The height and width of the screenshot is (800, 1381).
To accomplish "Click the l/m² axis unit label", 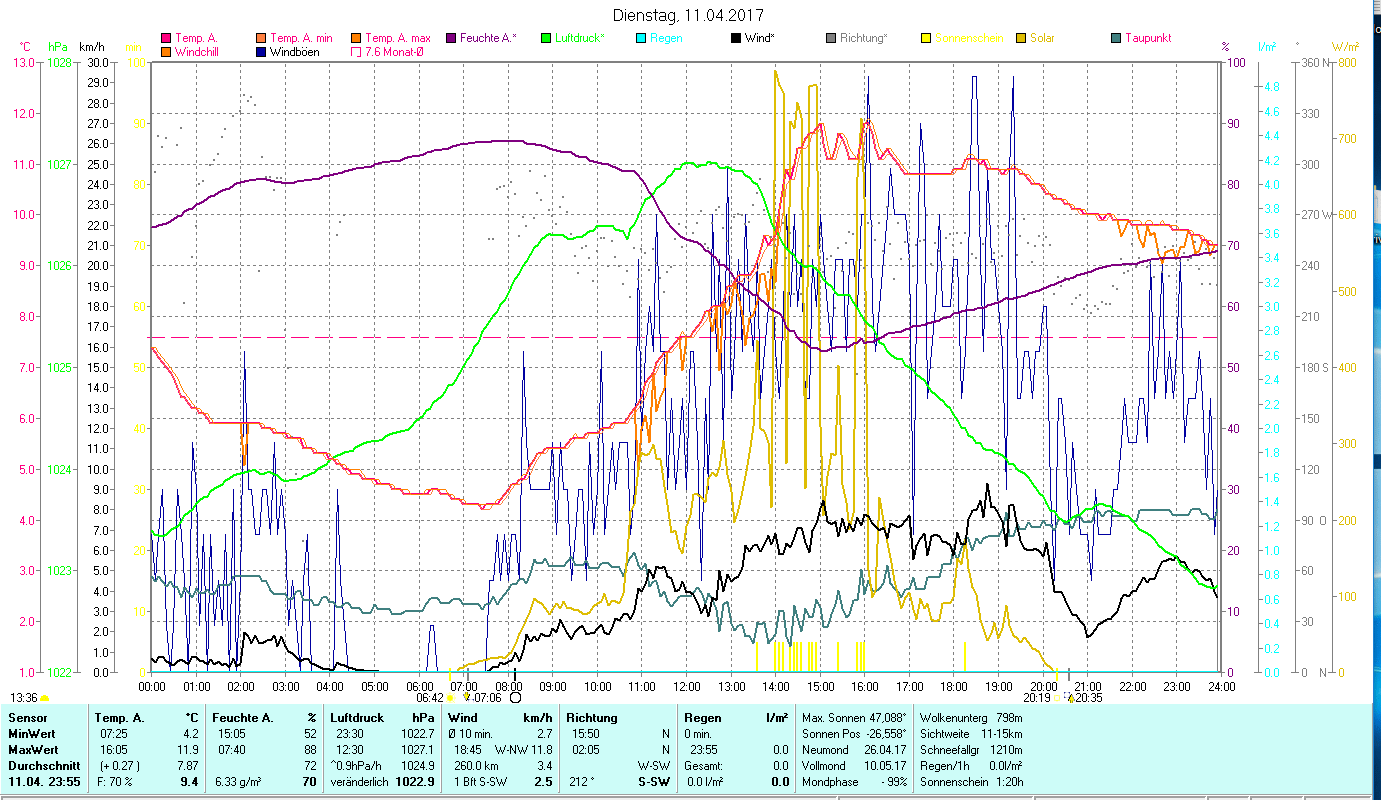I will (x=1265, y=47).
